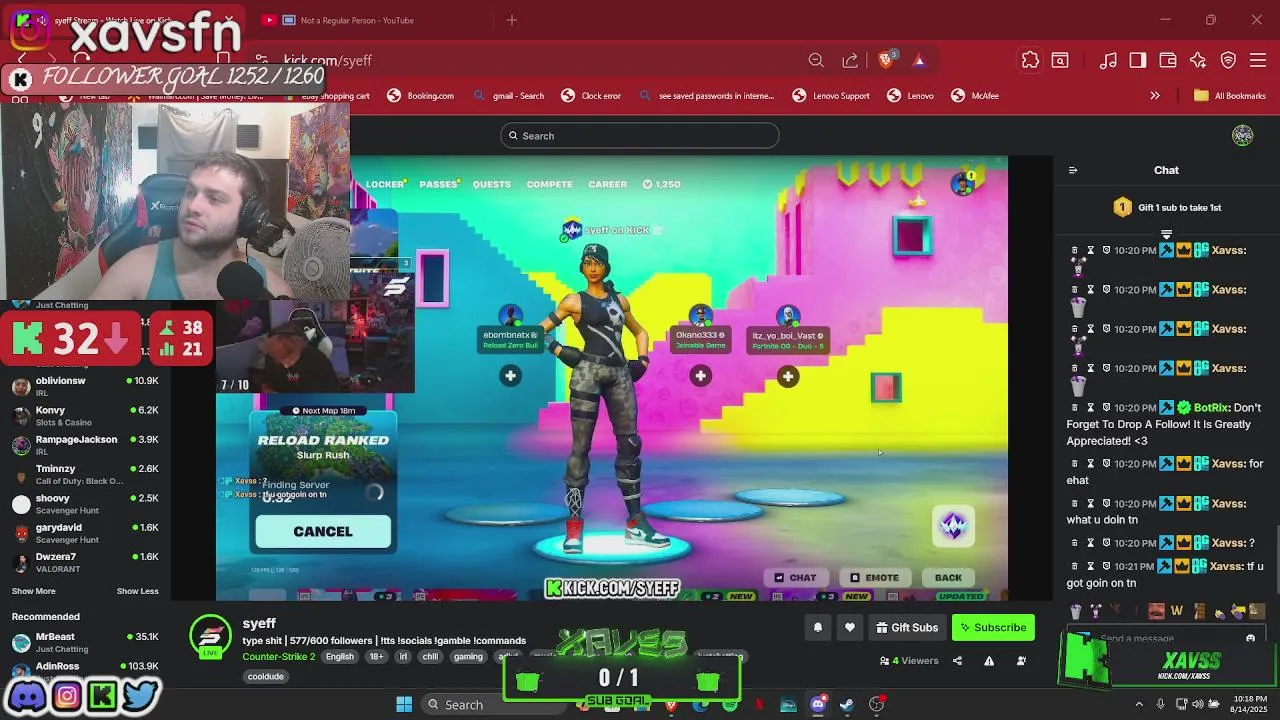Open the Booking.com bookmark

(421, 96)
